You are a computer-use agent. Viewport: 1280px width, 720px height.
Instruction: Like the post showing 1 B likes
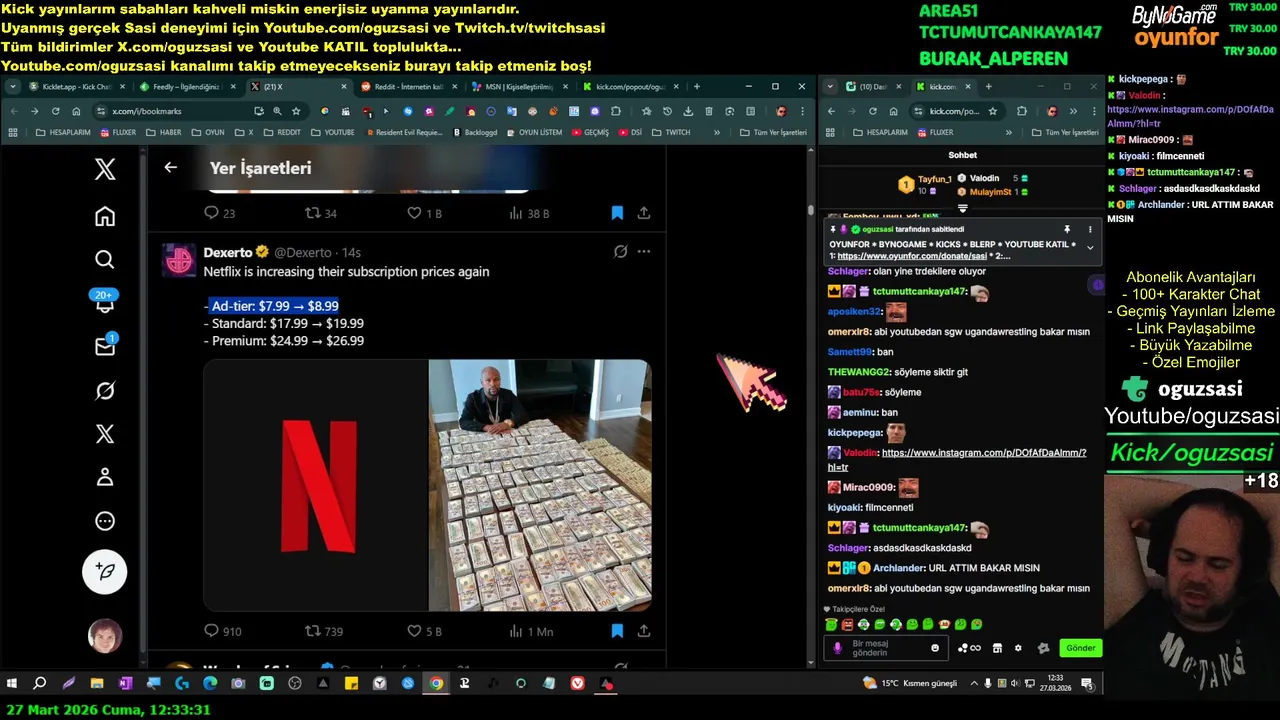pyautogui.click(x=424, y=213)
